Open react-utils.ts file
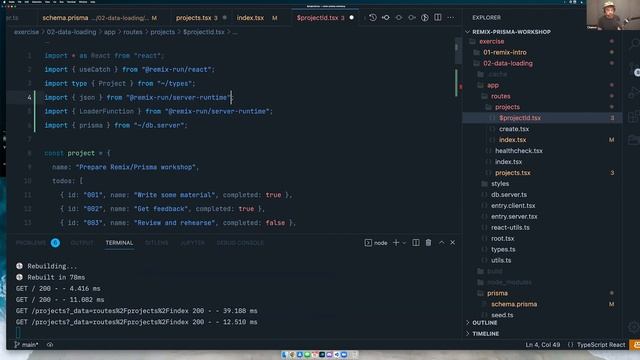The image size is (640, 360). [x=510, y=228]
